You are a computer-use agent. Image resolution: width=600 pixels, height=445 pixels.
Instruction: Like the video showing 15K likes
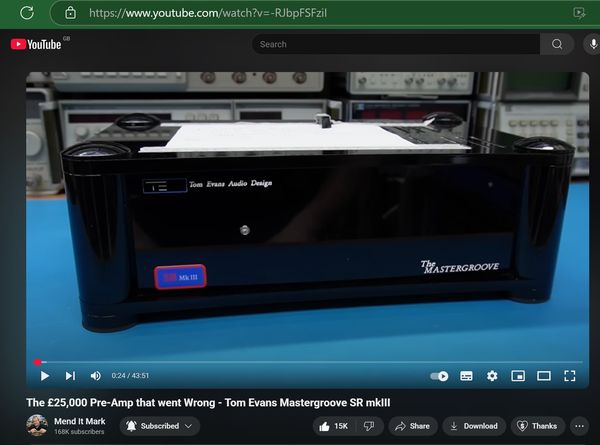(334, 426)
